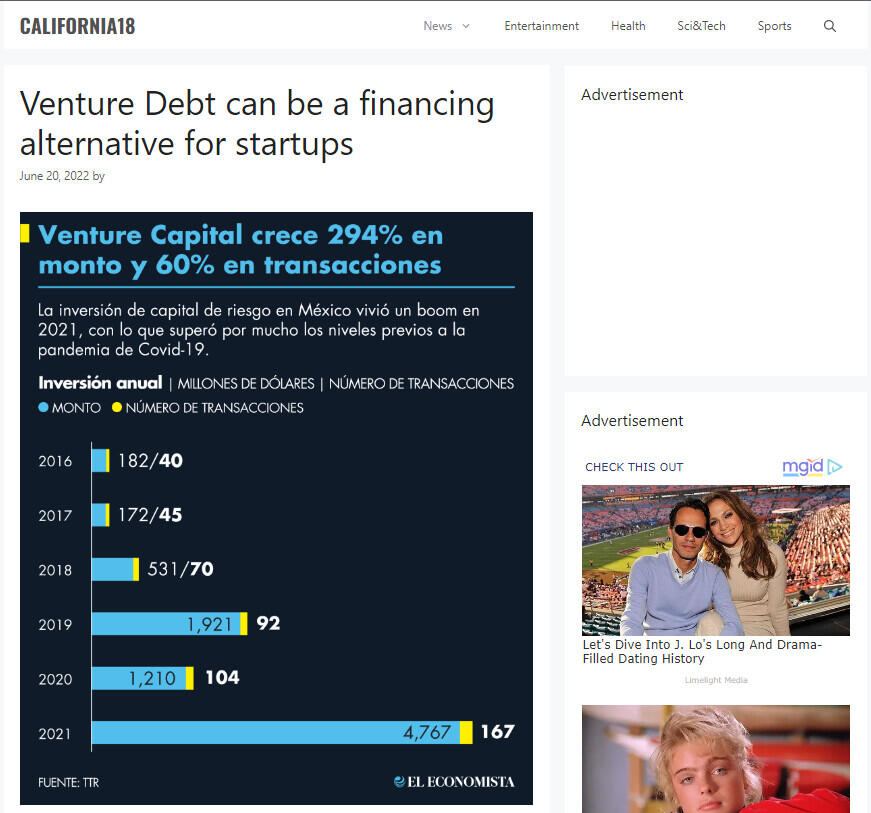This screenshot has width=871, height=813.
Task: Click the mgid logo icon
Action: coord(812,467)
